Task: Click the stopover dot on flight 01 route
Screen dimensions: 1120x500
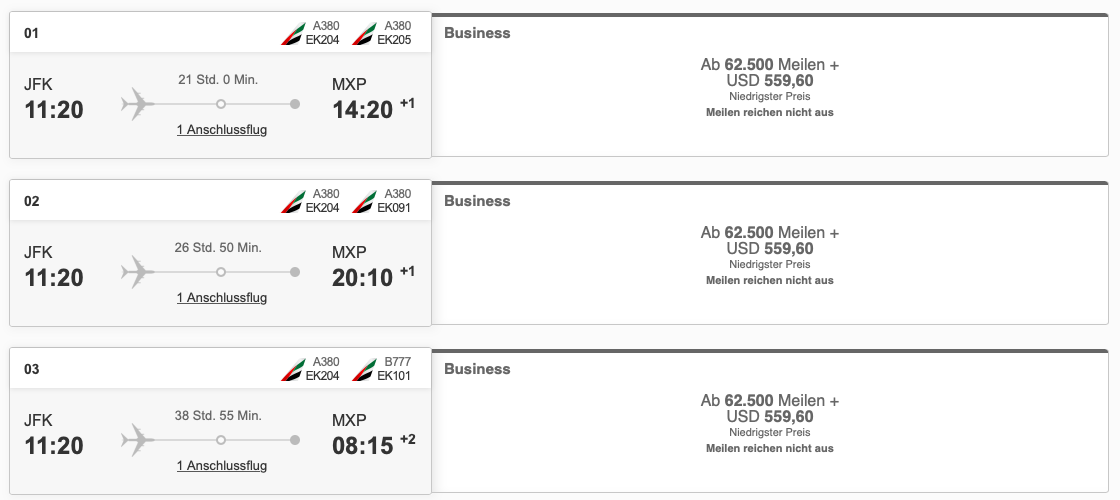Action: pyautogui.click(x=221, y=104)
